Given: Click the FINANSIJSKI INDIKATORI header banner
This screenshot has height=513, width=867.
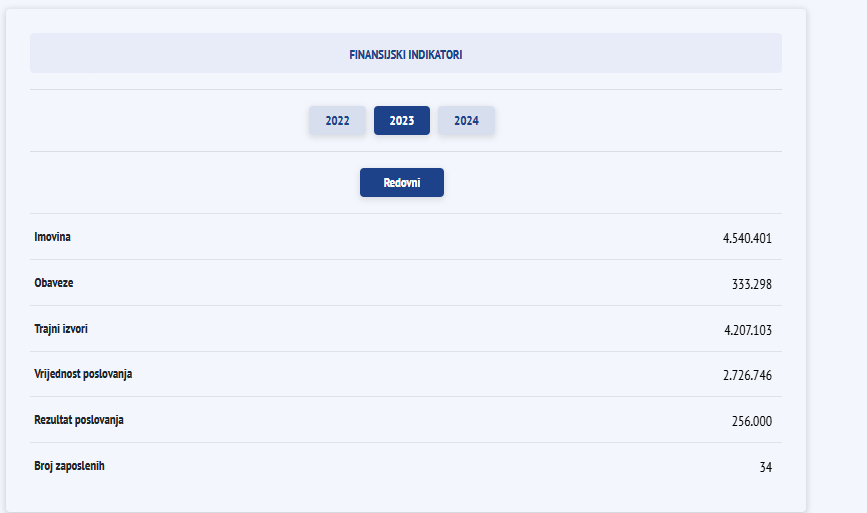Looking at the screenshot, I should coord(406,53).
